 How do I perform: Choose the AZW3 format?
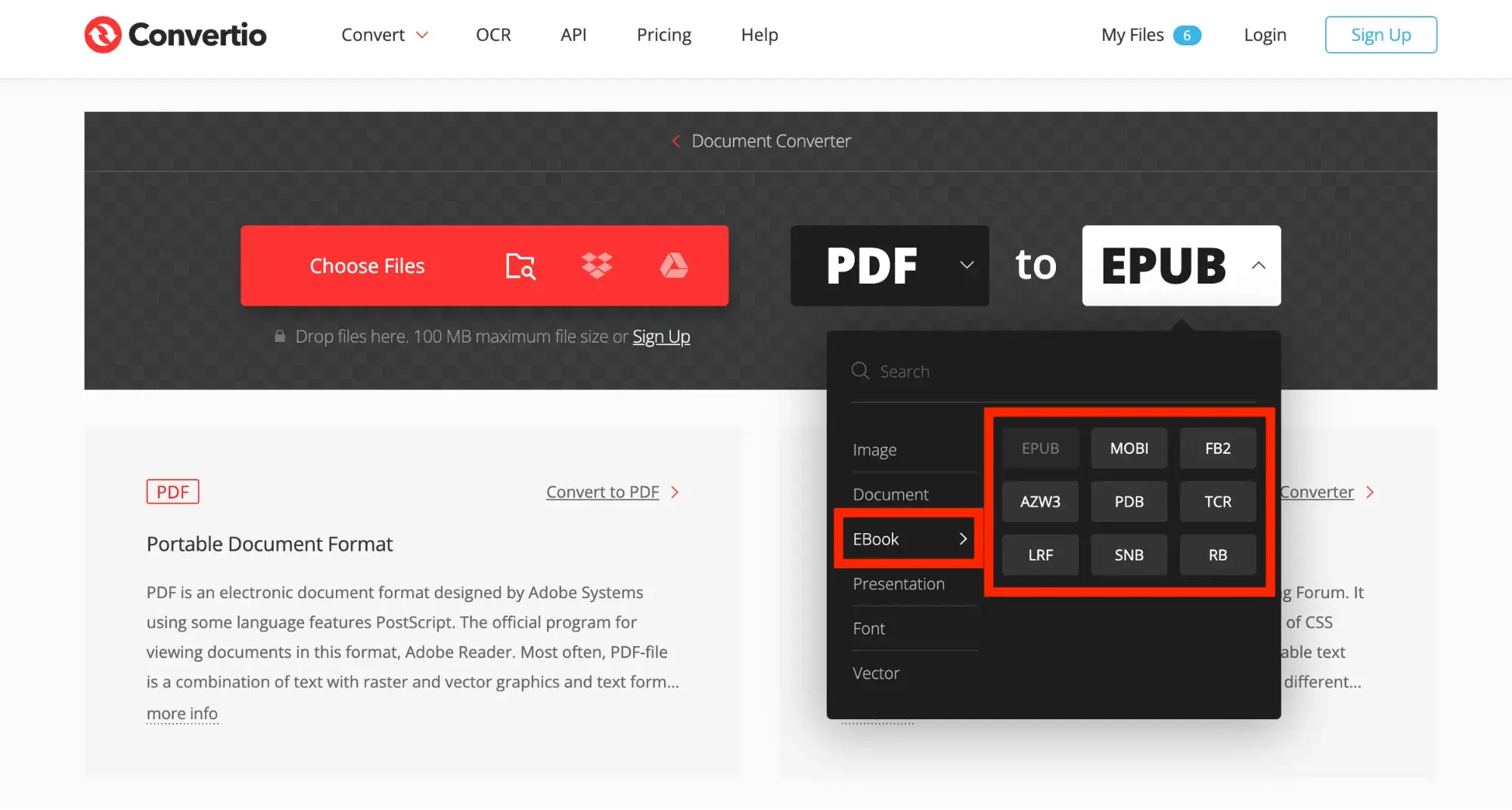click(x=1040, y=501)
